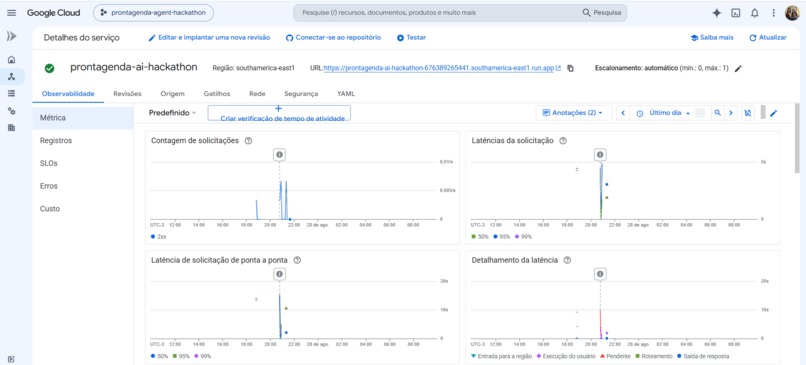The width and height of the screenshot is (806, 365).
Task: Click the Atualizar refresh button
Action: click(x=768, y=38)
